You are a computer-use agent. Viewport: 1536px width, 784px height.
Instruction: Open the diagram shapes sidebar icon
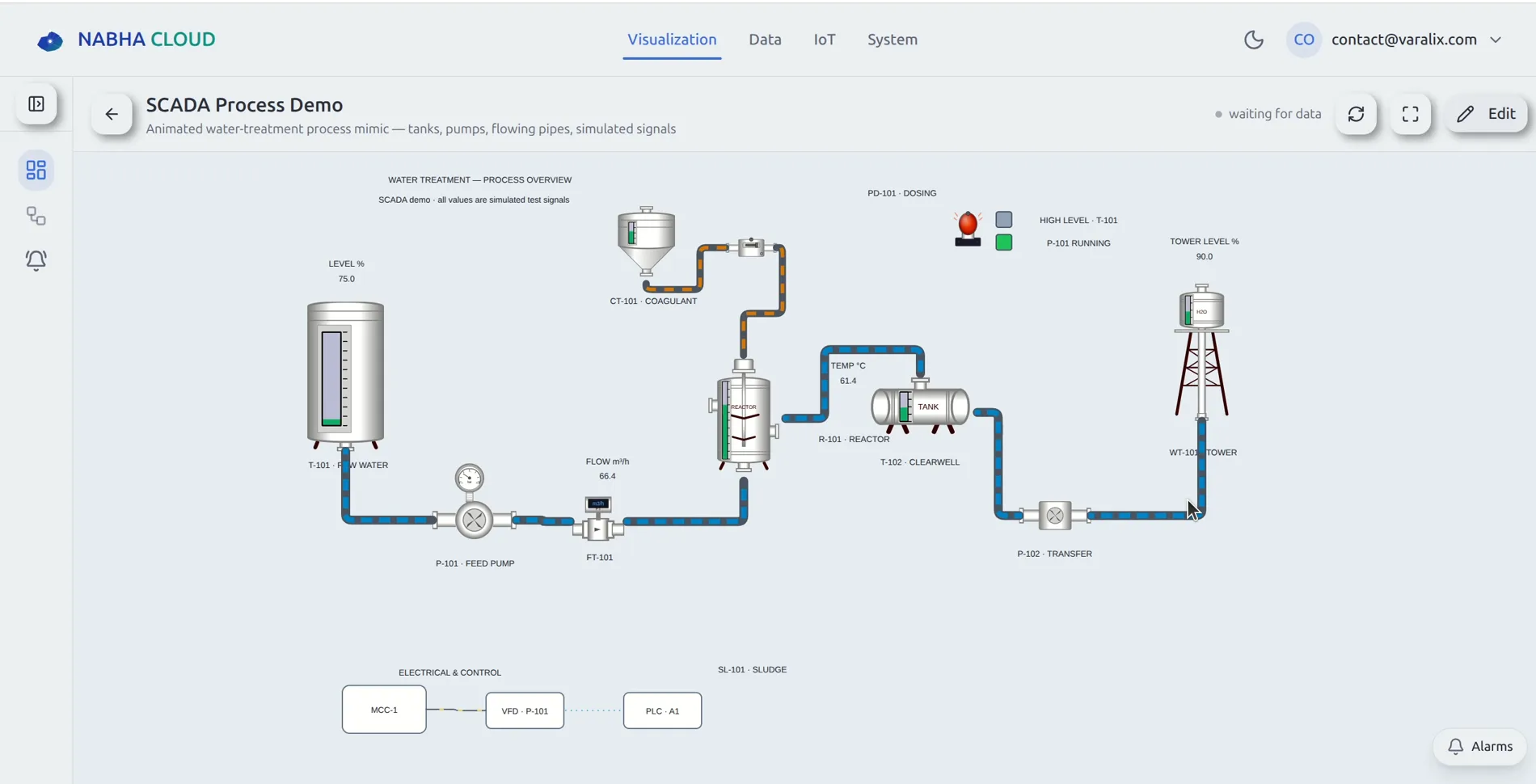[x=36, y=216]
